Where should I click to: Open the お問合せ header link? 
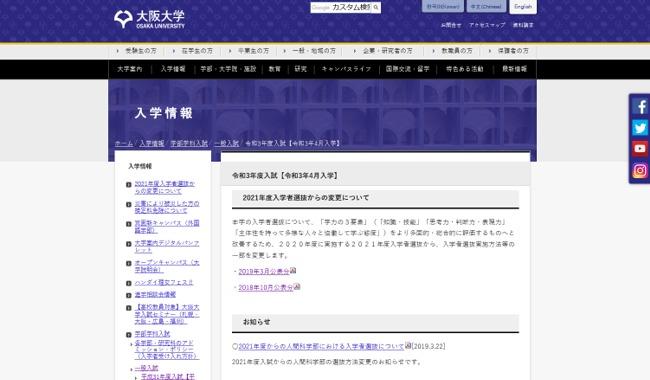[x=451, y=25]
